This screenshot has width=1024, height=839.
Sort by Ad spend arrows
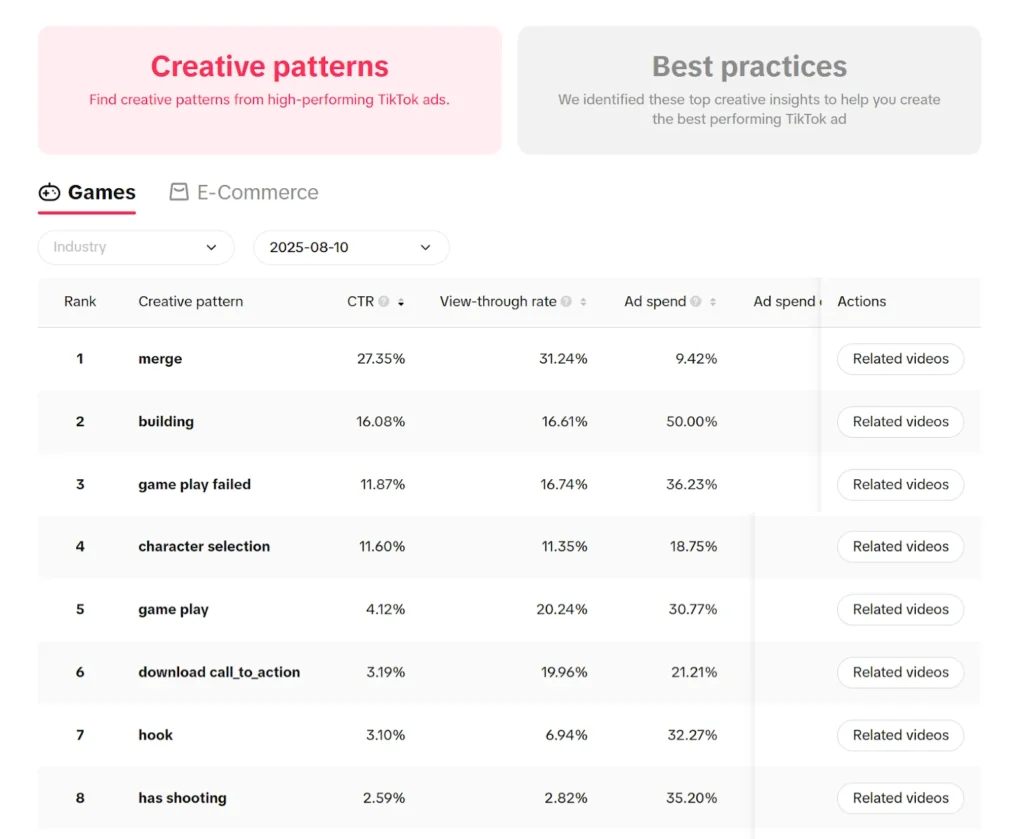[713, 302]
